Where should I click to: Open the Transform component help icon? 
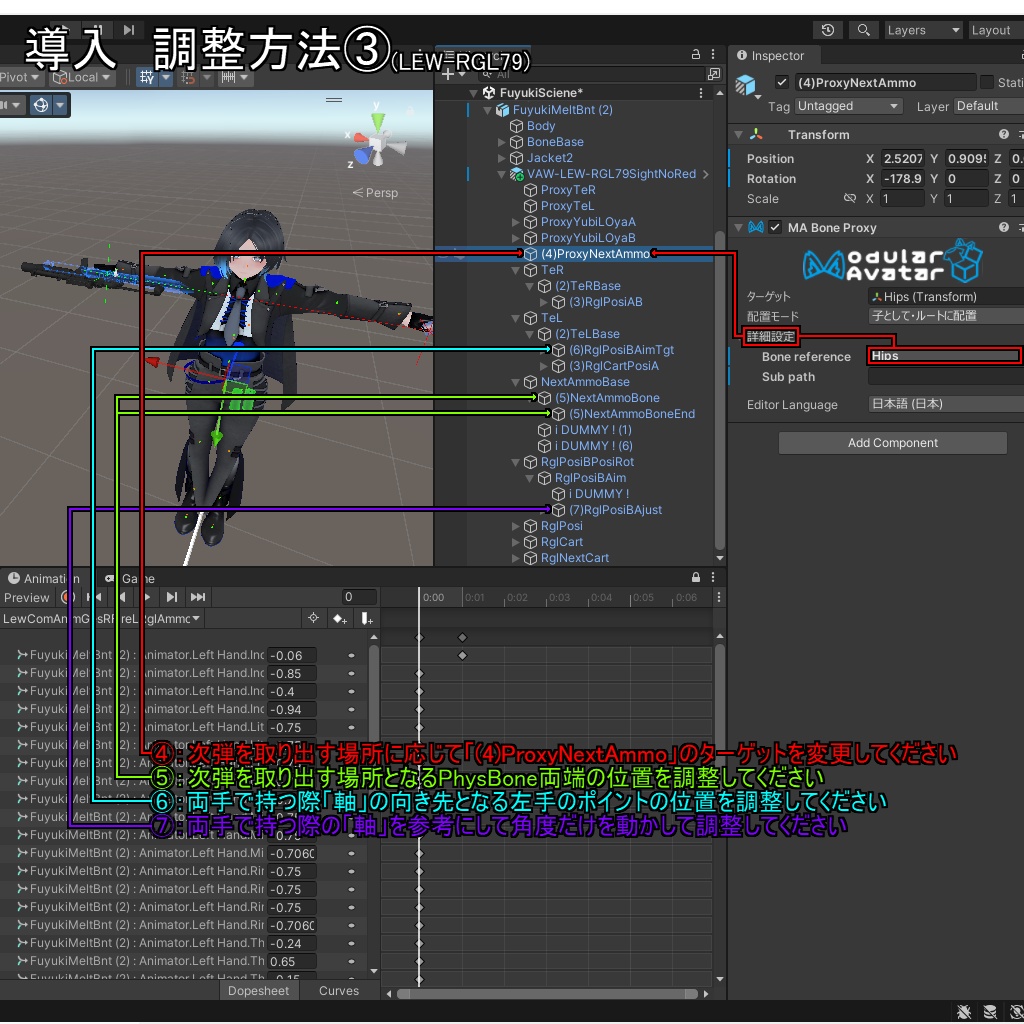coord(1004,134)
